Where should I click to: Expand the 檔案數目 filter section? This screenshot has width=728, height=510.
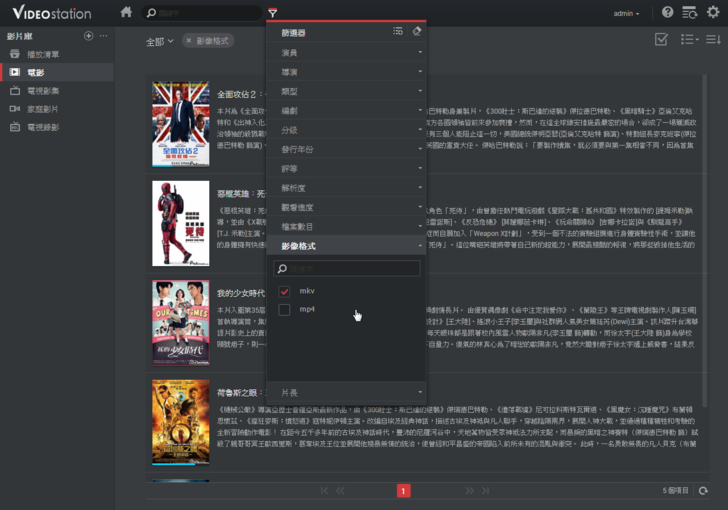[346, 227]
